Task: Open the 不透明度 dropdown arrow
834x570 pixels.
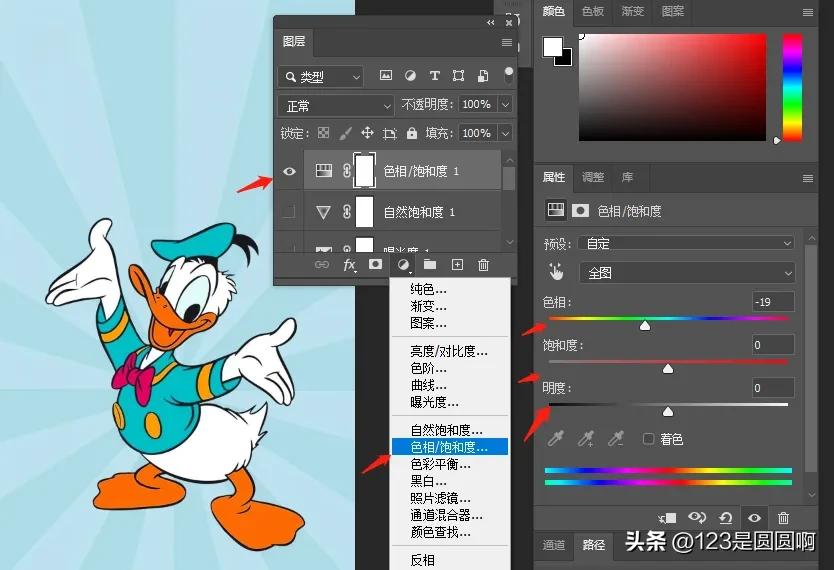Action: click(505, 104)
